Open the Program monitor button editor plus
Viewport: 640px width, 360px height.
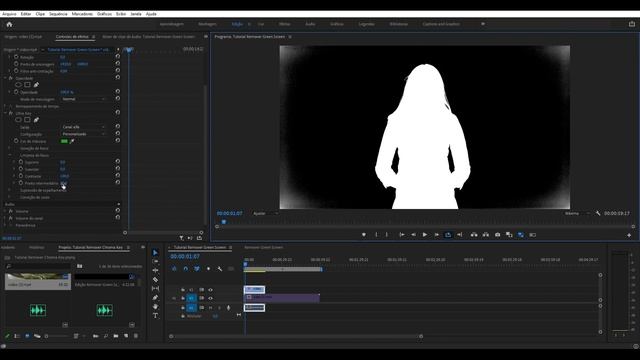(629, 235)
